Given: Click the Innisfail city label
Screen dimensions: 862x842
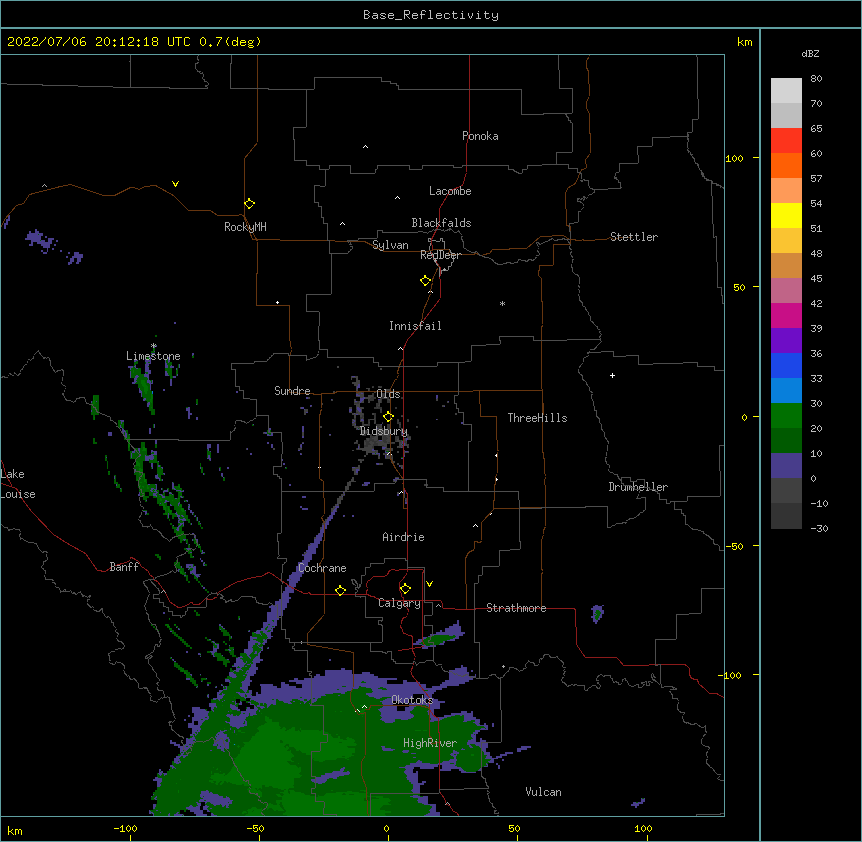Looking at the screenshot, I should [x=415, y=326].
